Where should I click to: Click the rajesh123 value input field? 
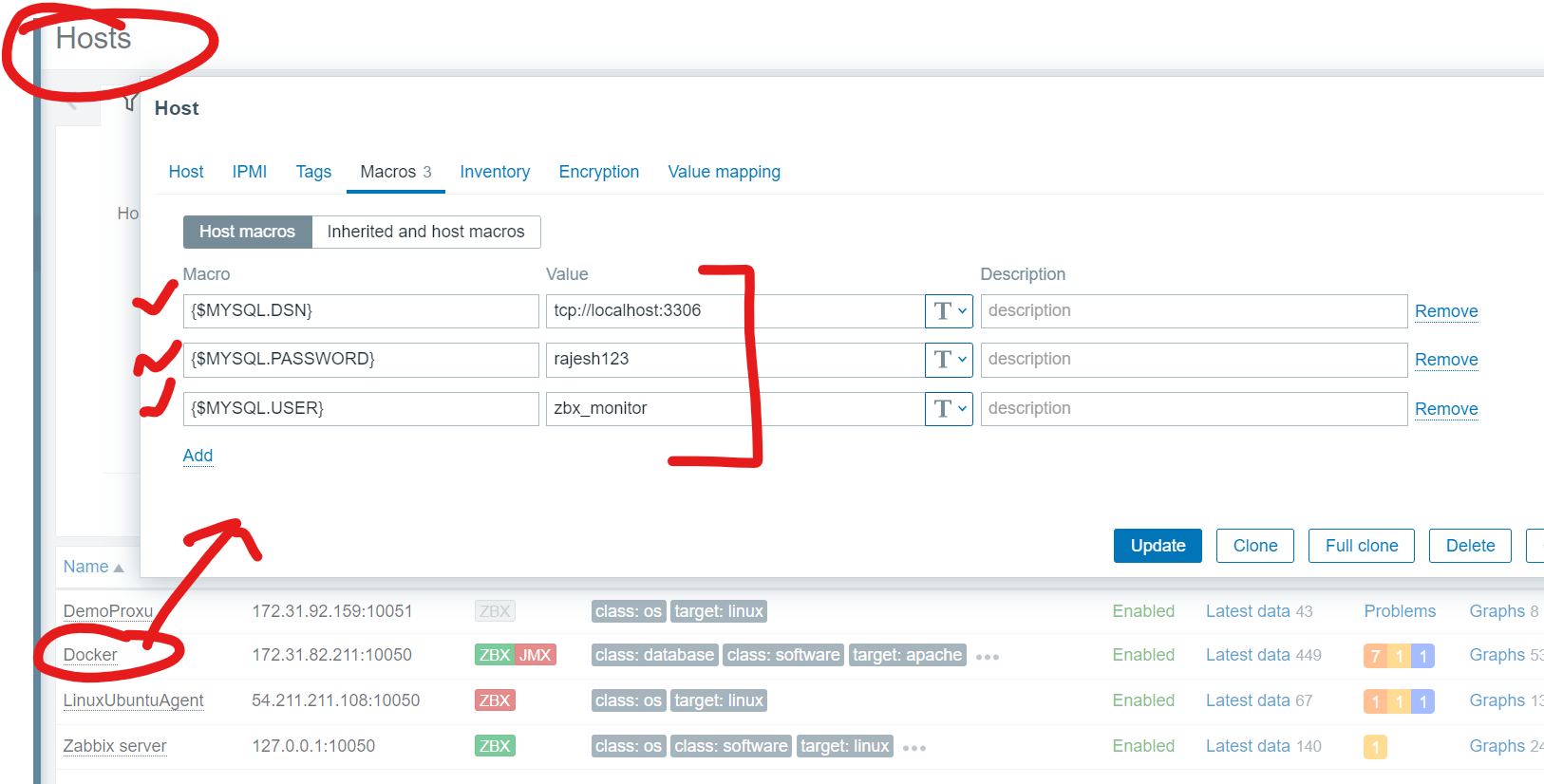[x=731, y=359]
